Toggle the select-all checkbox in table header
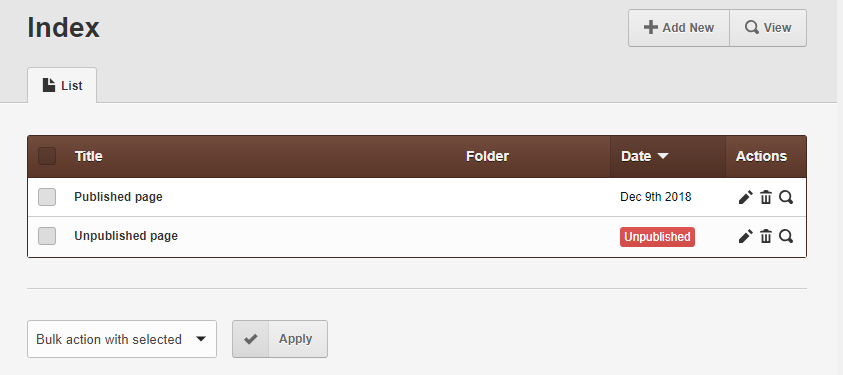The height and width of the screenshot is (375, 843). [x=47, y=156]
